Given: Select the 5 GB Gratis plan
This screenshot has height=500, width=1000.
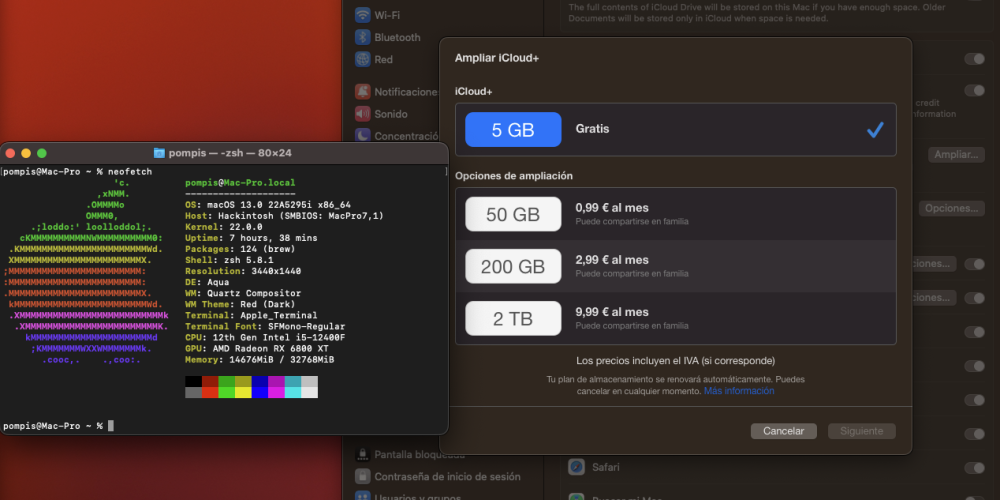Looking at the screenshot, I should (675, 129).
